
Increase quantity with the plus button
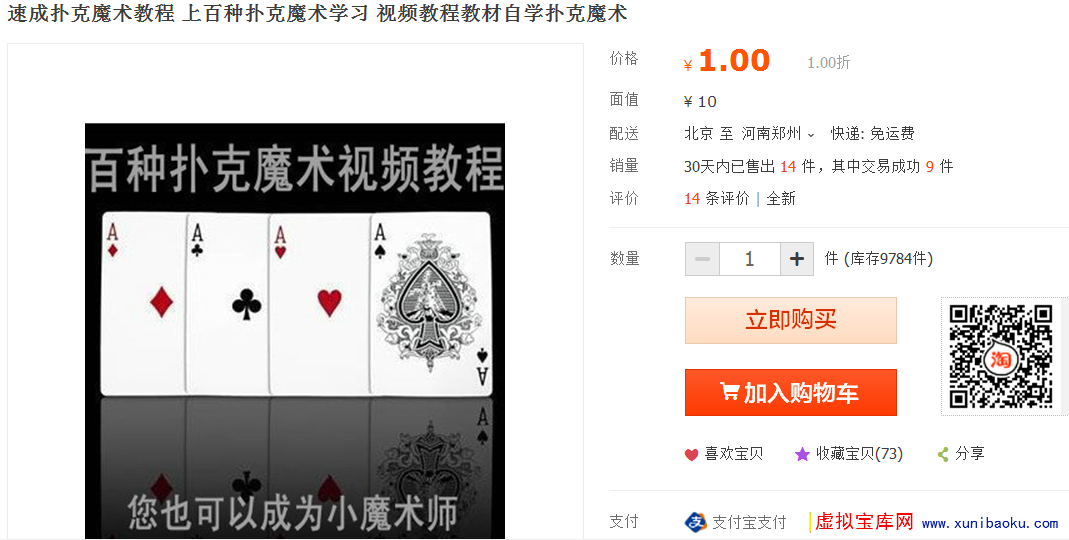click(796, 259)
